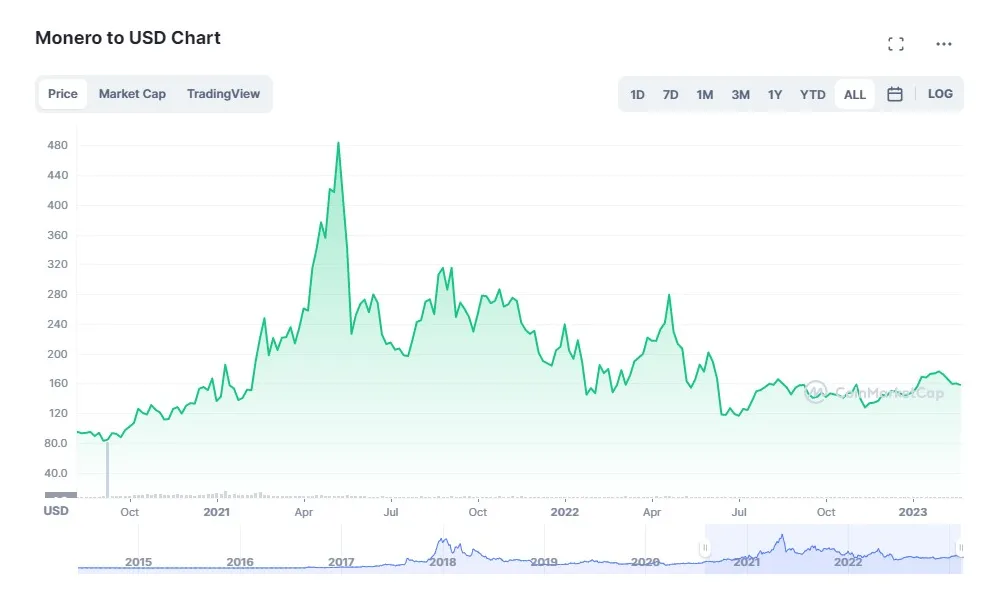Select the 1D time range
This screenshot has height=595, width=996.
(637, 93)
